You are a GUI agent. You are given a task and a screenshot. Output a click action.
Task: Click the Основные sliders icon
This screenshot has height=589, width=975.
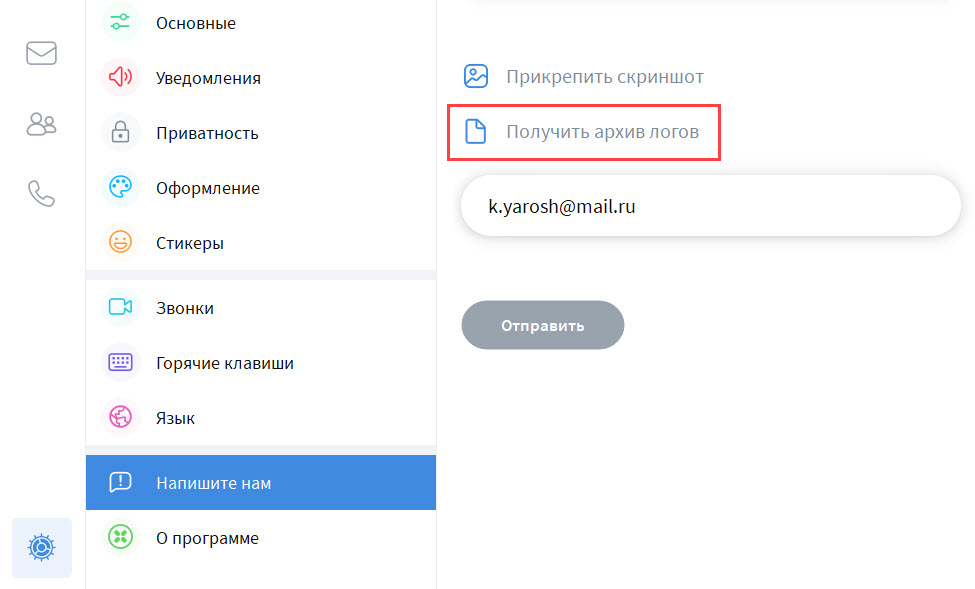click(120, 22)
